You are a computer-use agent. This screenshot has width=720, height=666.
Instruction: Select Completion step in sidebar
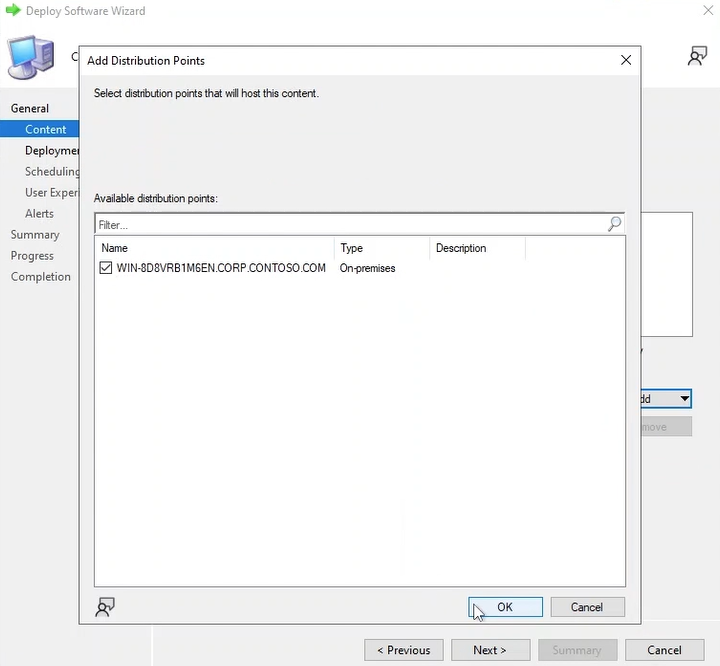coord(40,277)
